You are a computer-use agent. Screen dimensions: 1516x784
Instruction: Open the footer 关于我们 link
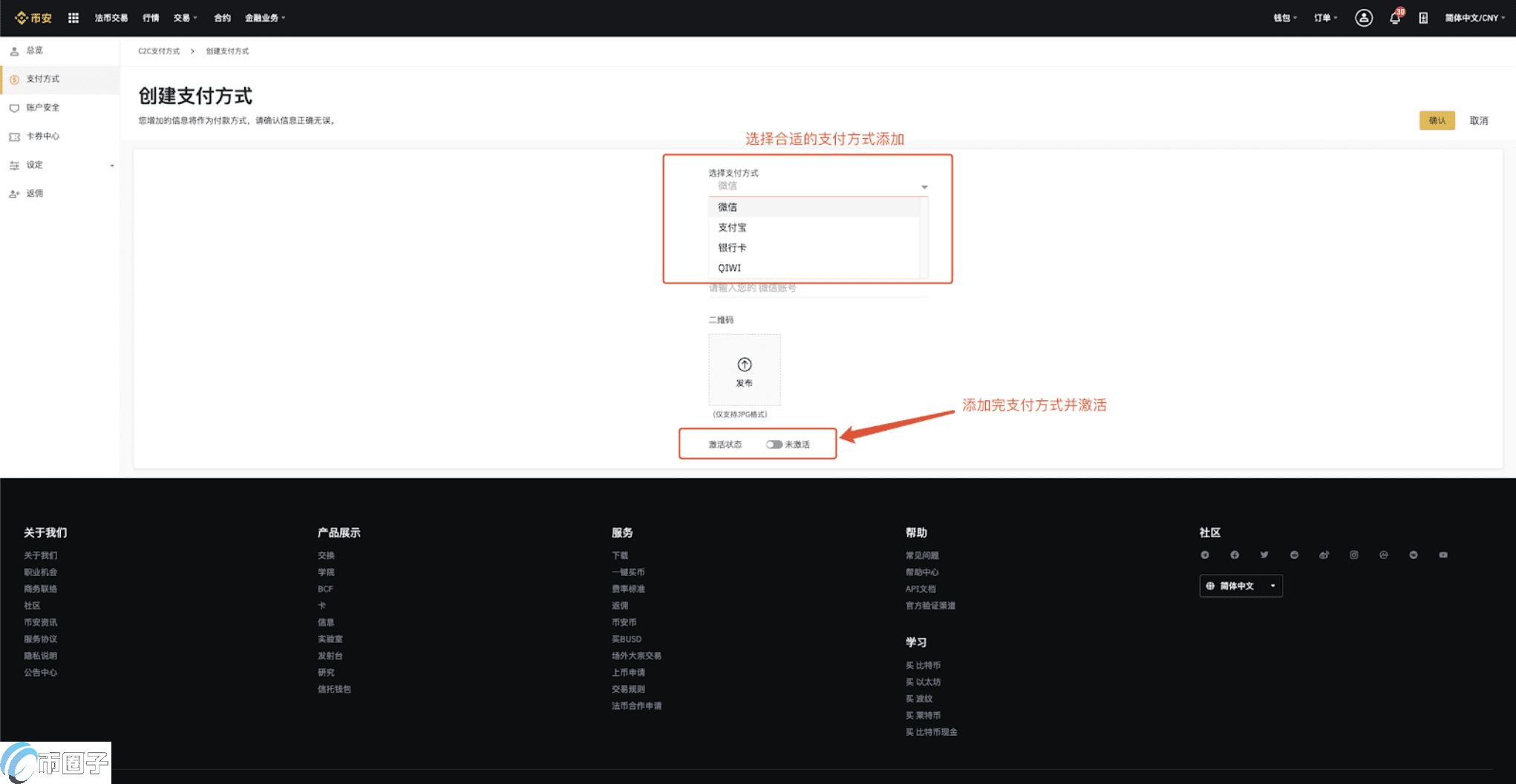click(40, 555)
